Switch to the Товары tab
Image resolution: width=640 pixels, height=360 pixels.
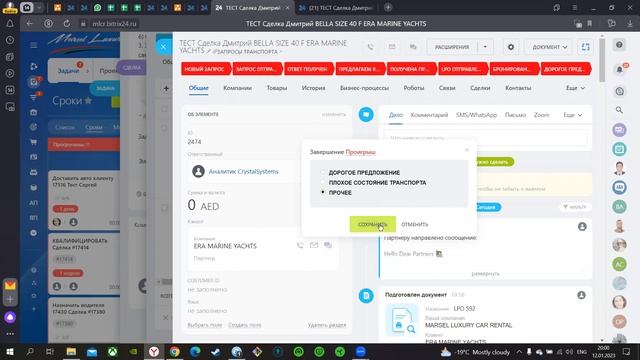[277, 88]
